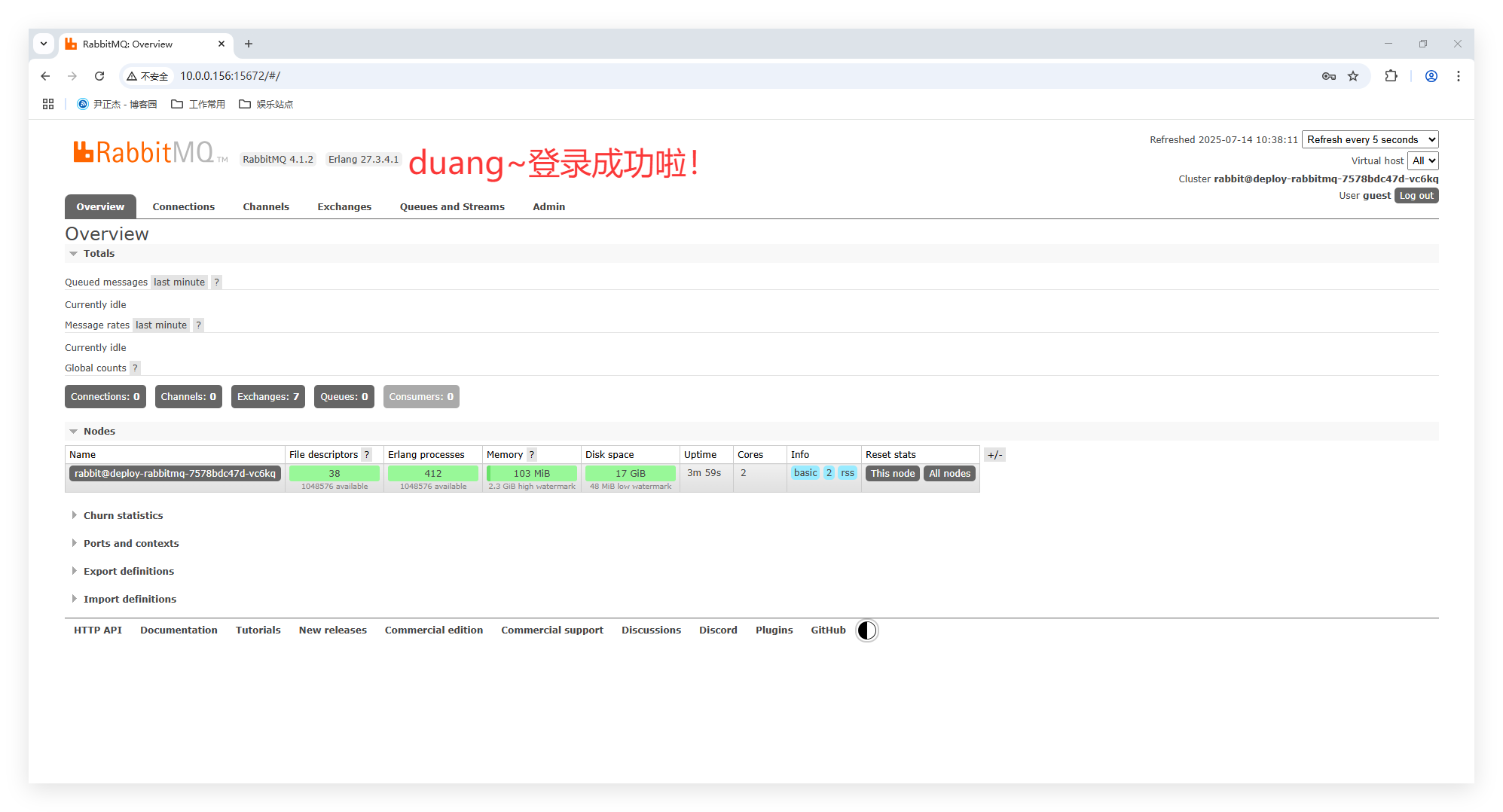
Task: Expand the Export definitions section
Action: [x=122, y=572]
